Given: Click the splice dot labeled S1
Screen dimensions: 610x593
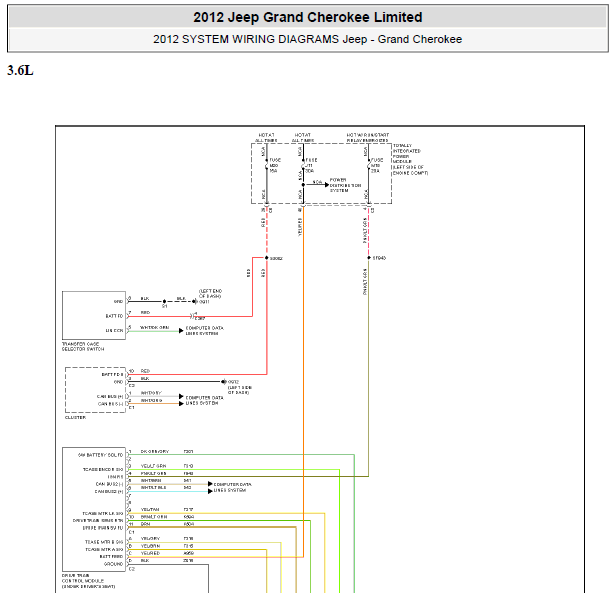Looking at the screenshot, I should tap(164, 301).
